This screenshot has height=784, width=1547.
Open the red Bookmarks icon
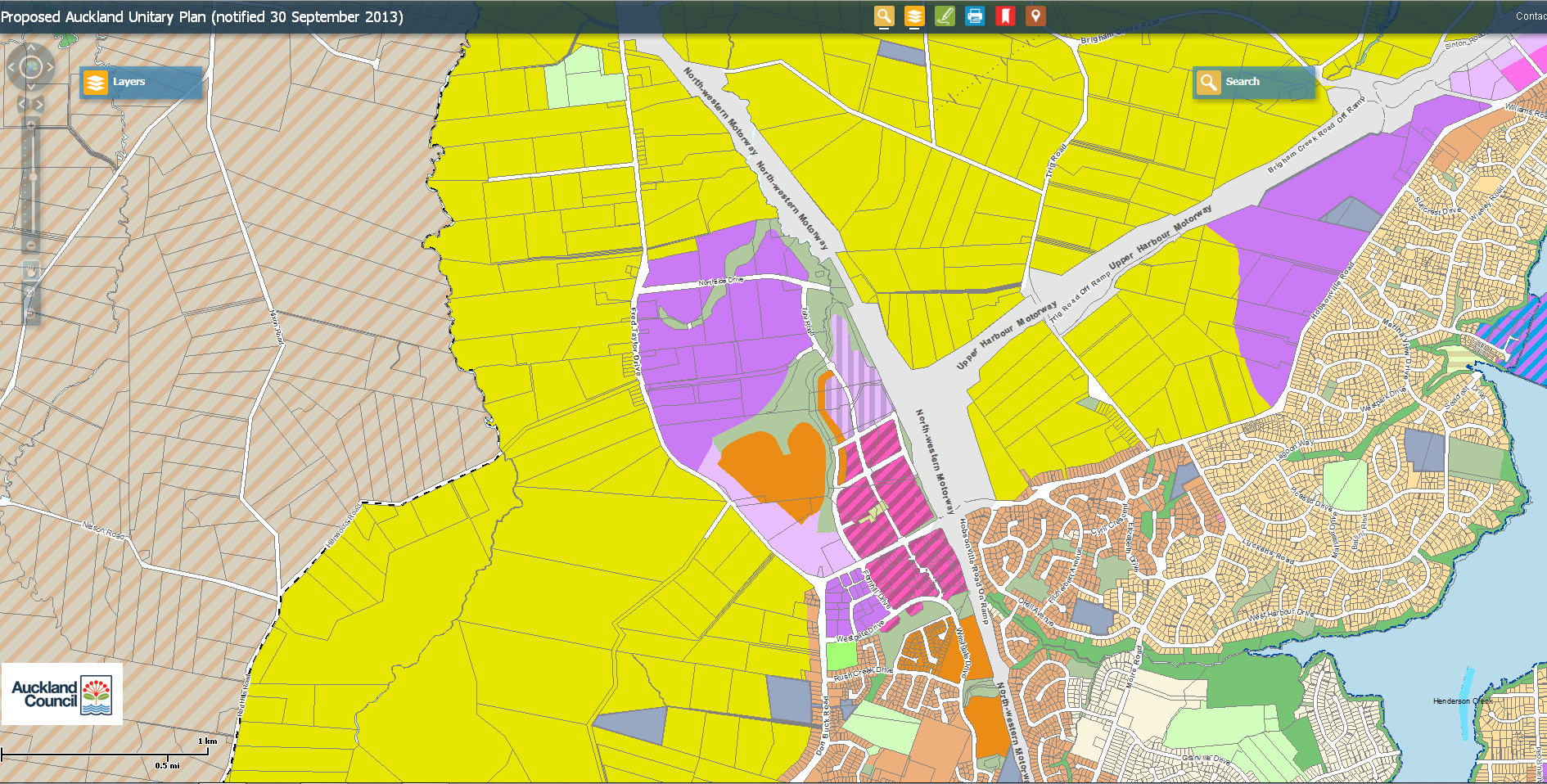tap(1005, 16)
